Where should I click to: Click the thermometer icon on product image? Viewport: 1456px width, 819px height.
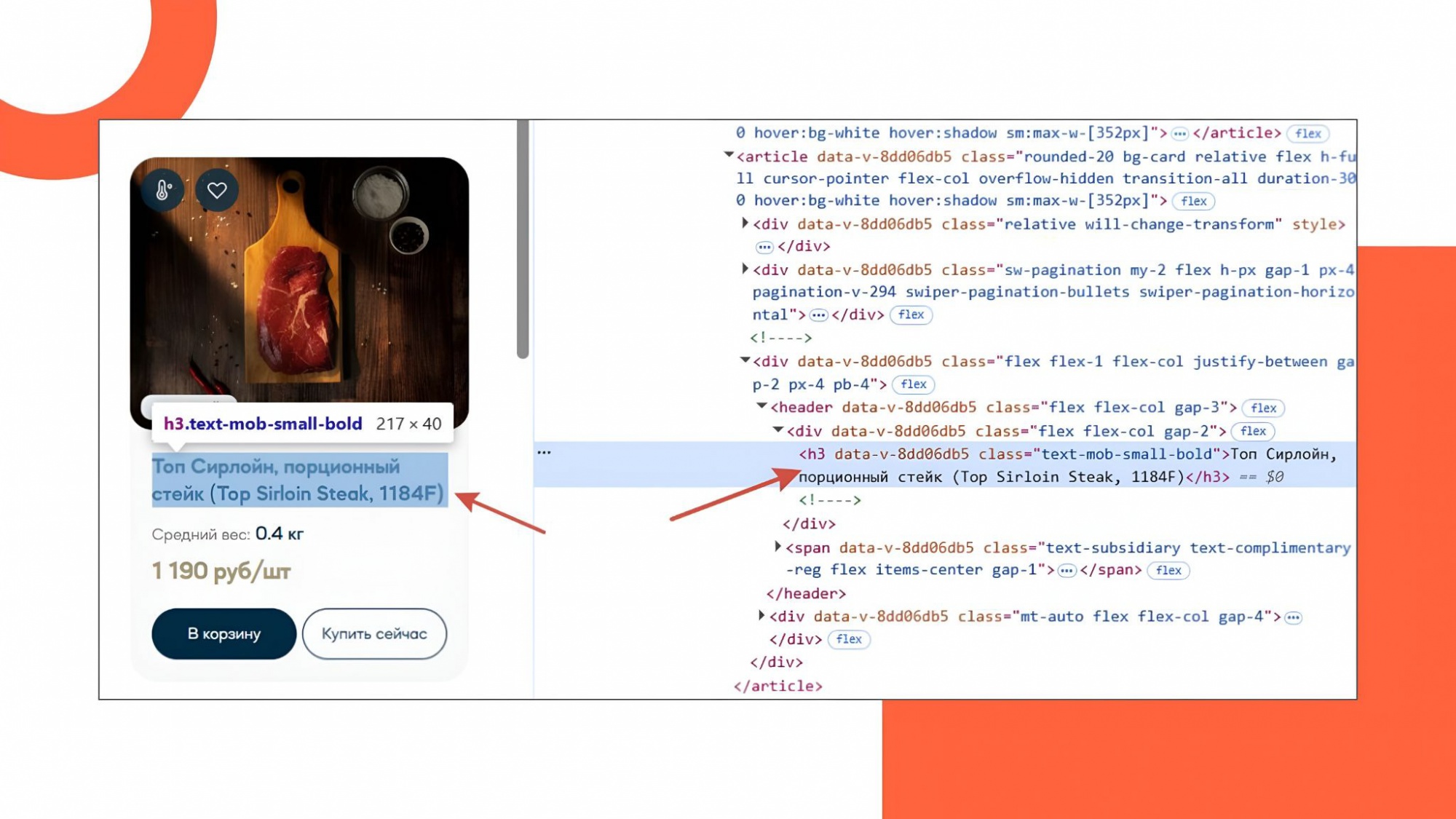tap(163, 190)
